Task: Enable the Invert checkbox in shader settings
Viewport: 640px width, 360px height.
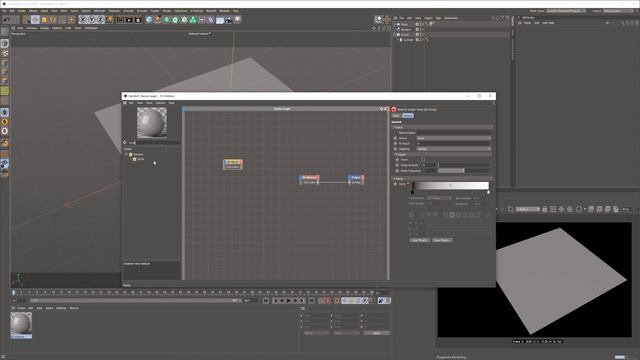Action: [x=423, y=160]
